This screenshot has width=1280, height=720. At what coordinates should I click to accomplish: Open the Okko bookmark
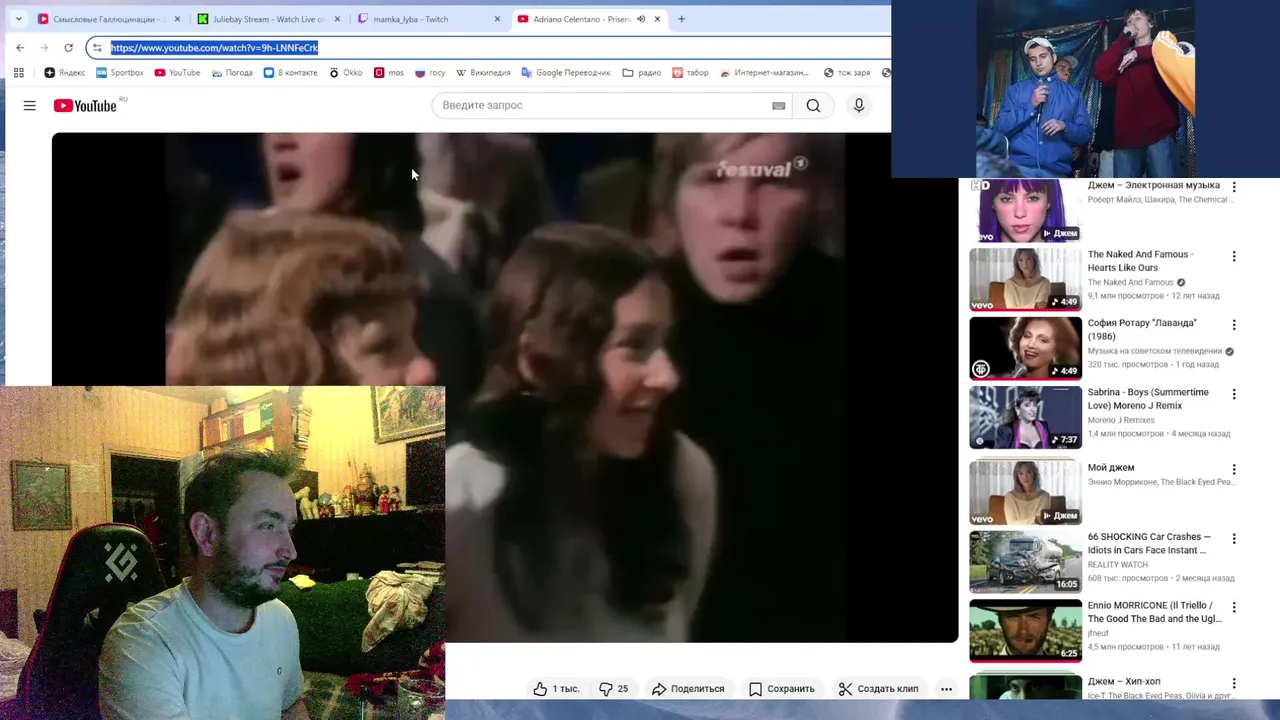[346, 72]
